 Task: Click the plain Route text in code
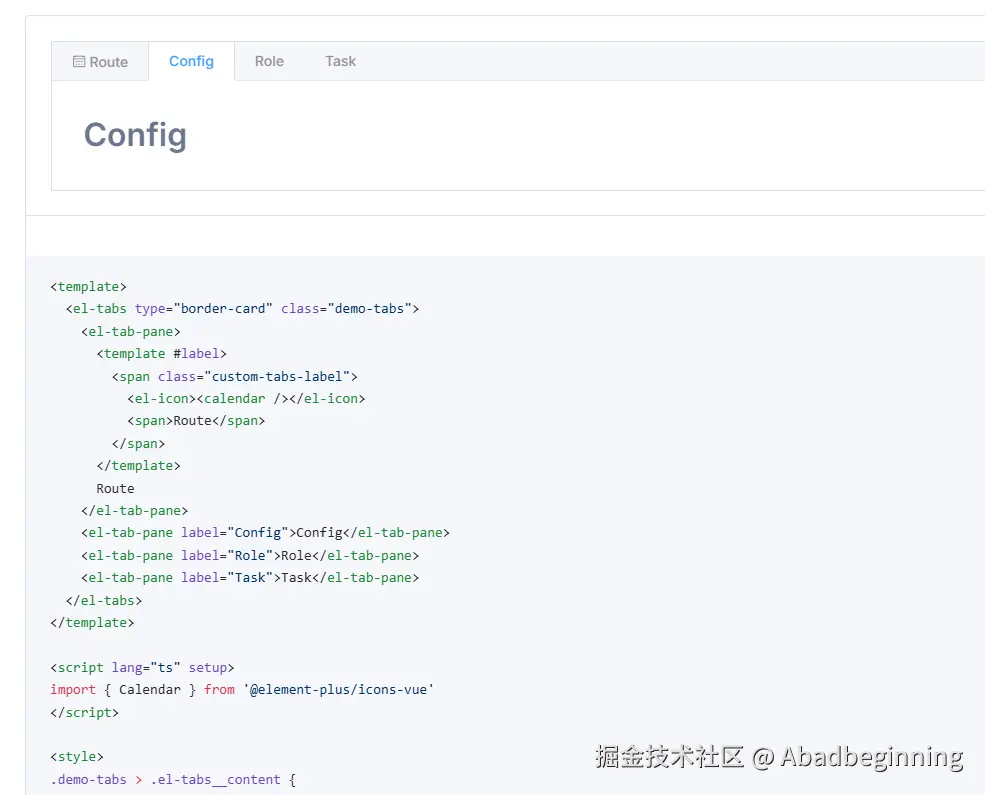click(x=116, y=488)
